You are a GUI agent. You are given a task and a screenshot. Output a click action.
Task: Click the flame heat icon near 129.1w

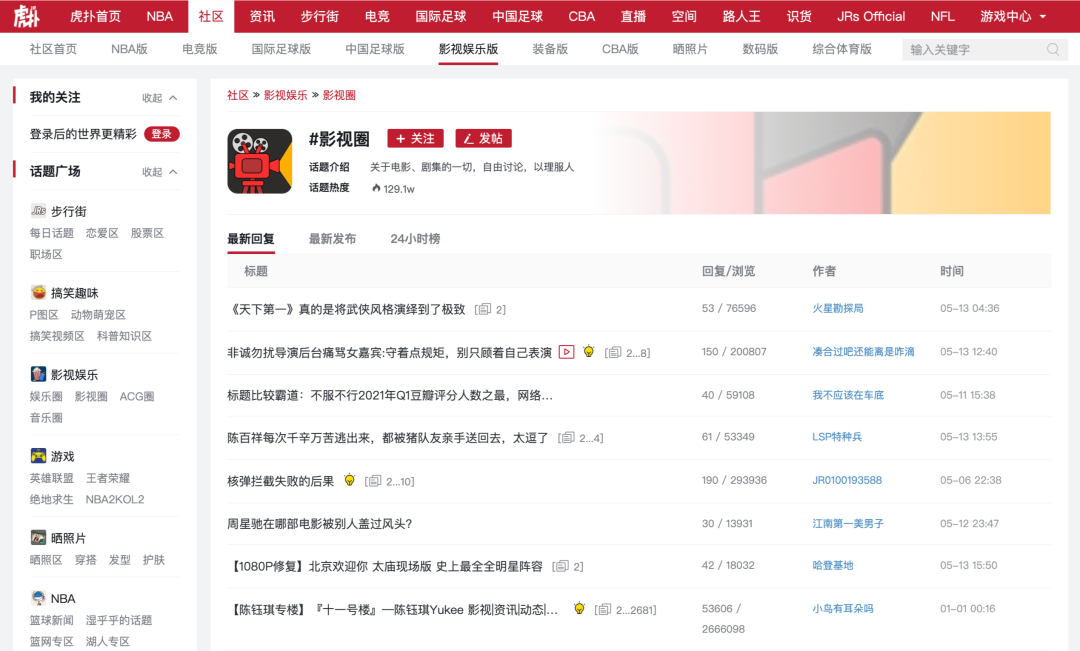[x=376, y=188]
